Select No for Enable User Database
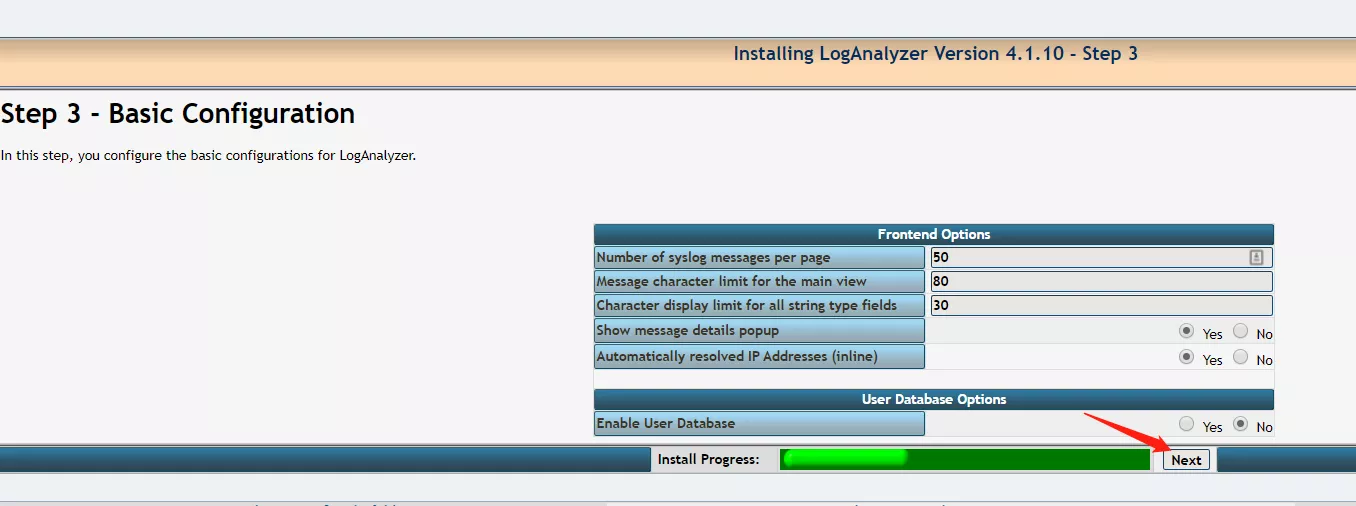 (x=1240, y=424)
